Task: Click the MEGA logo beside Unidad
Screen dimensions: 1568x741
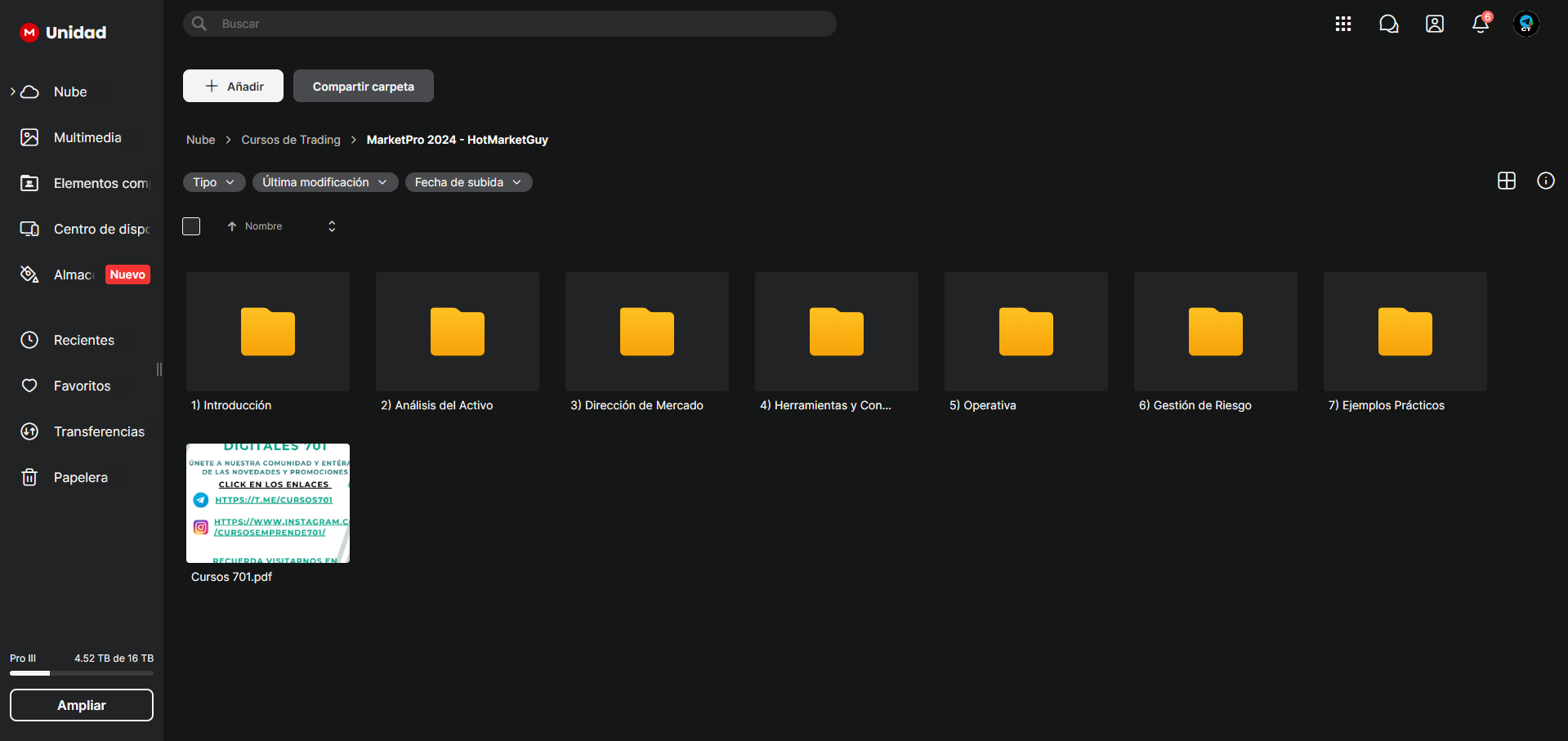Action: [x=29, y=33]
